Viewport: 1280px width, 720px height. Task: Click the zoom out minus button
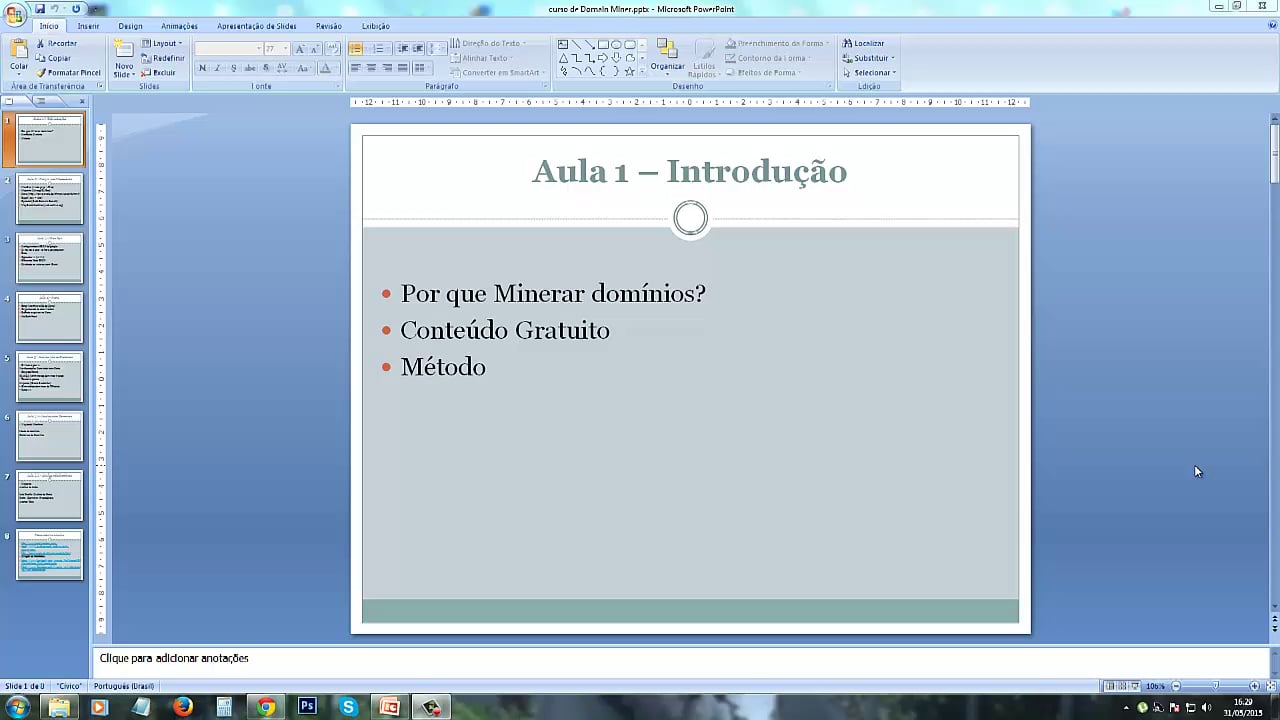point(1176,686)
